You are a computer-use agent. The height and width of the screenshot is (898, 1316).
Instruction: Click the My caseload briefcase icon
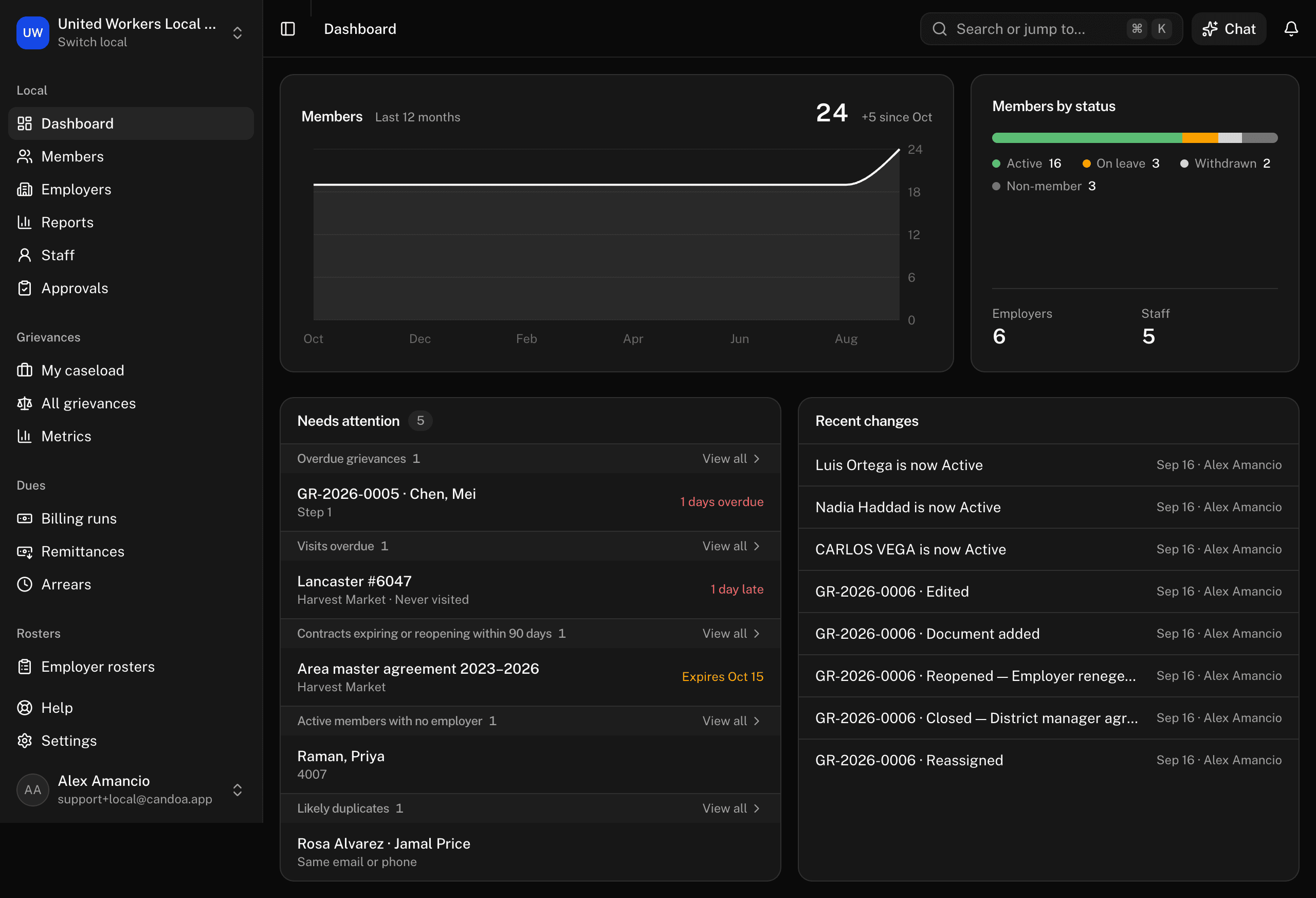click(24, 370)
